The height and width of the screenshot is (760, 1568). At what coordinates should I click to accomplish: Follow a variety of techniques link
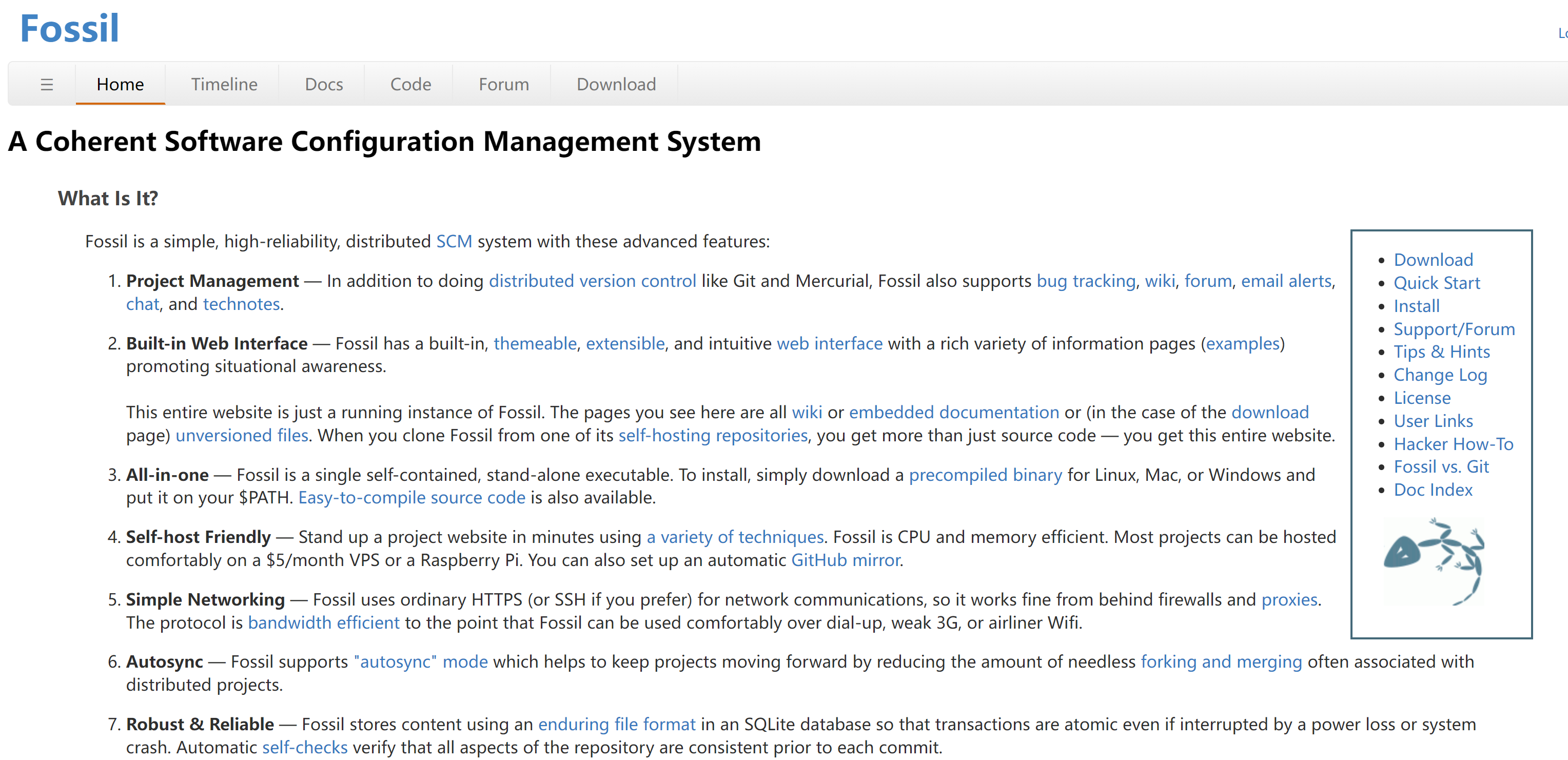(x=735, y=537)
